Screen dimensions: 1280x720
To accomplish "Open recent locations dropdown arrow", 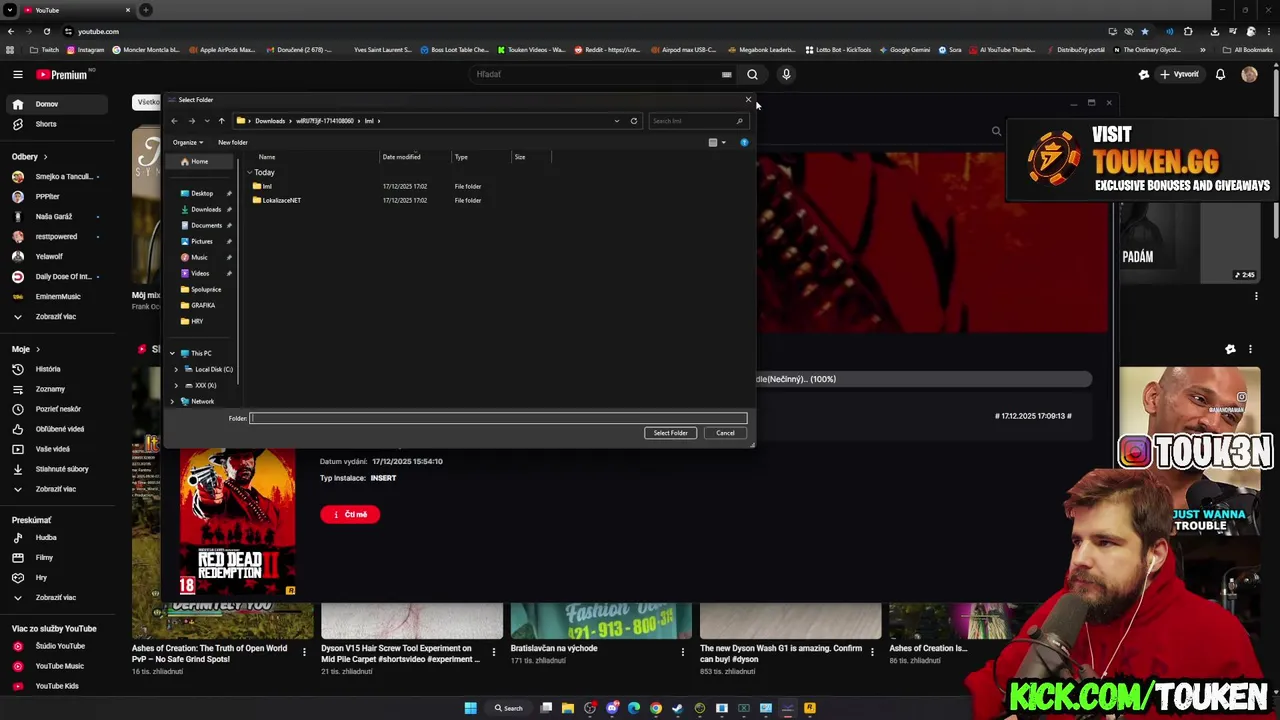I will (207, 121).
